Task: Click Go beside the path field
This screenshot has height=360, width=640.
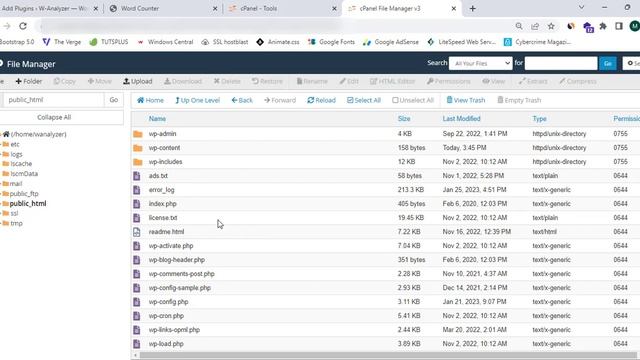Action: click(x=113, y=100)
